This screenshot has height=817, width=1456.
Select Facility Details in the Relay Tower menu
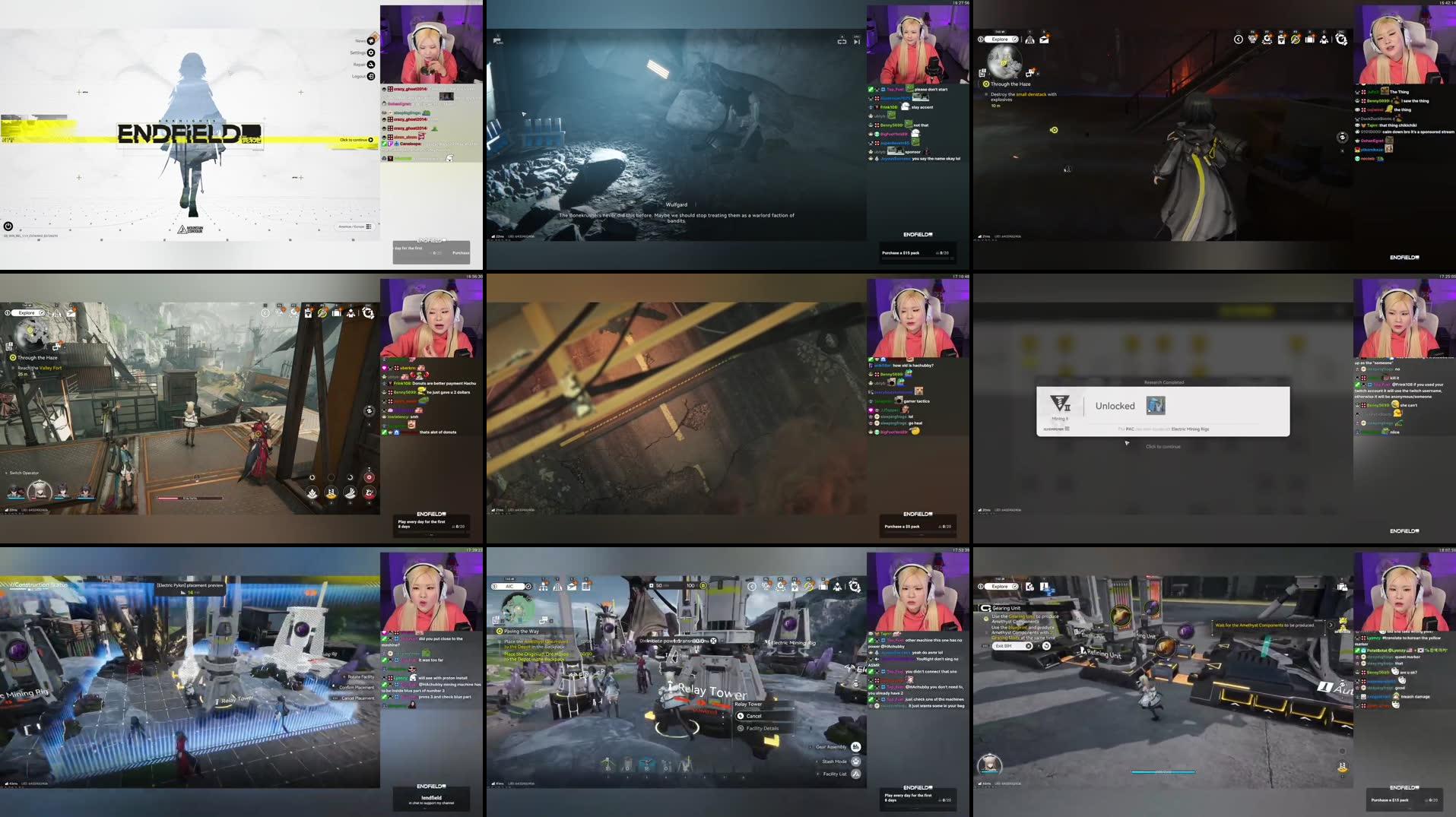point(763,728)
